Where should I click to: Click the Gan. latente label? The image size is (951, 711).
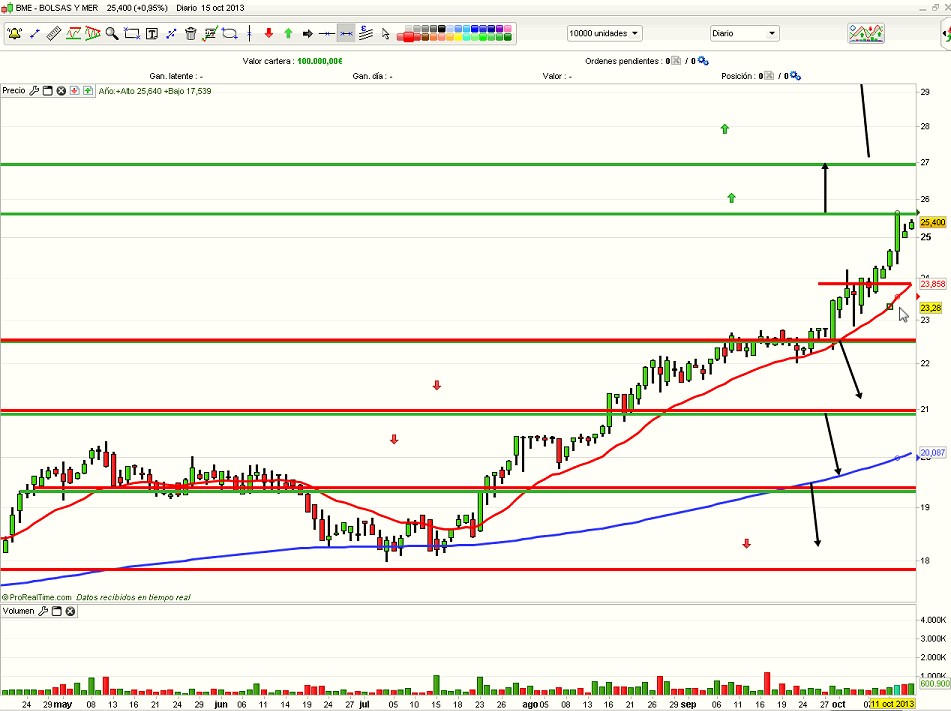tap(176, 76)
